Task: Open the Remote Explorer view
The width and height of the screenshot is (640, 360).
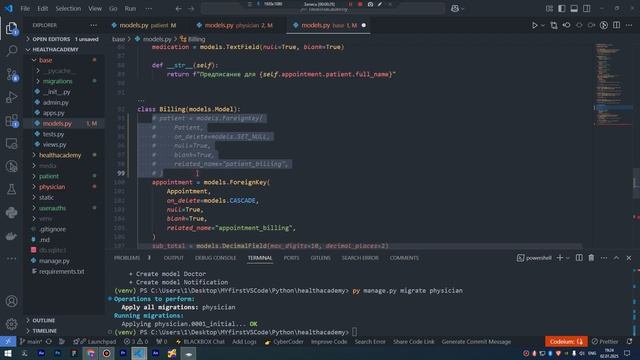Action: 11,143
